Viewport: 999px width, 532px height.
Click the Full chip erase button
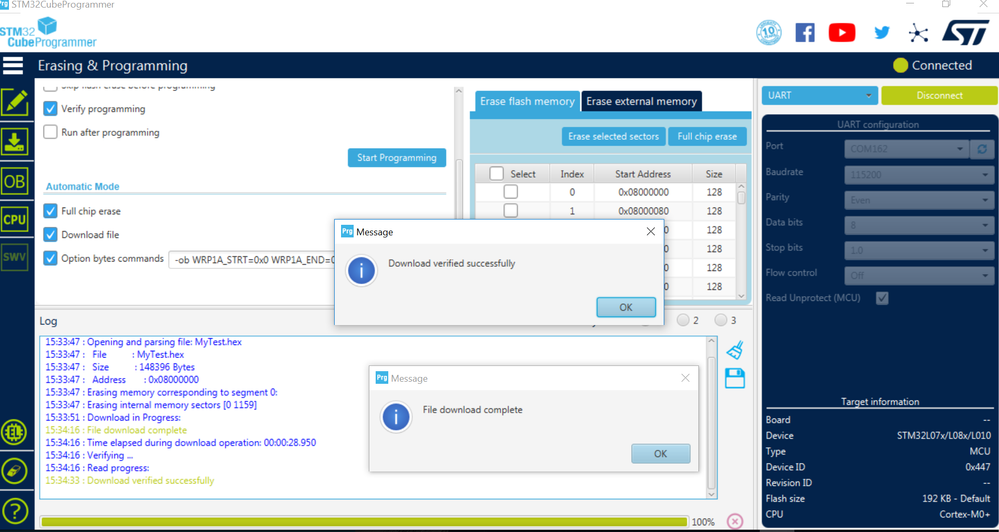click(x=707, y=136)
